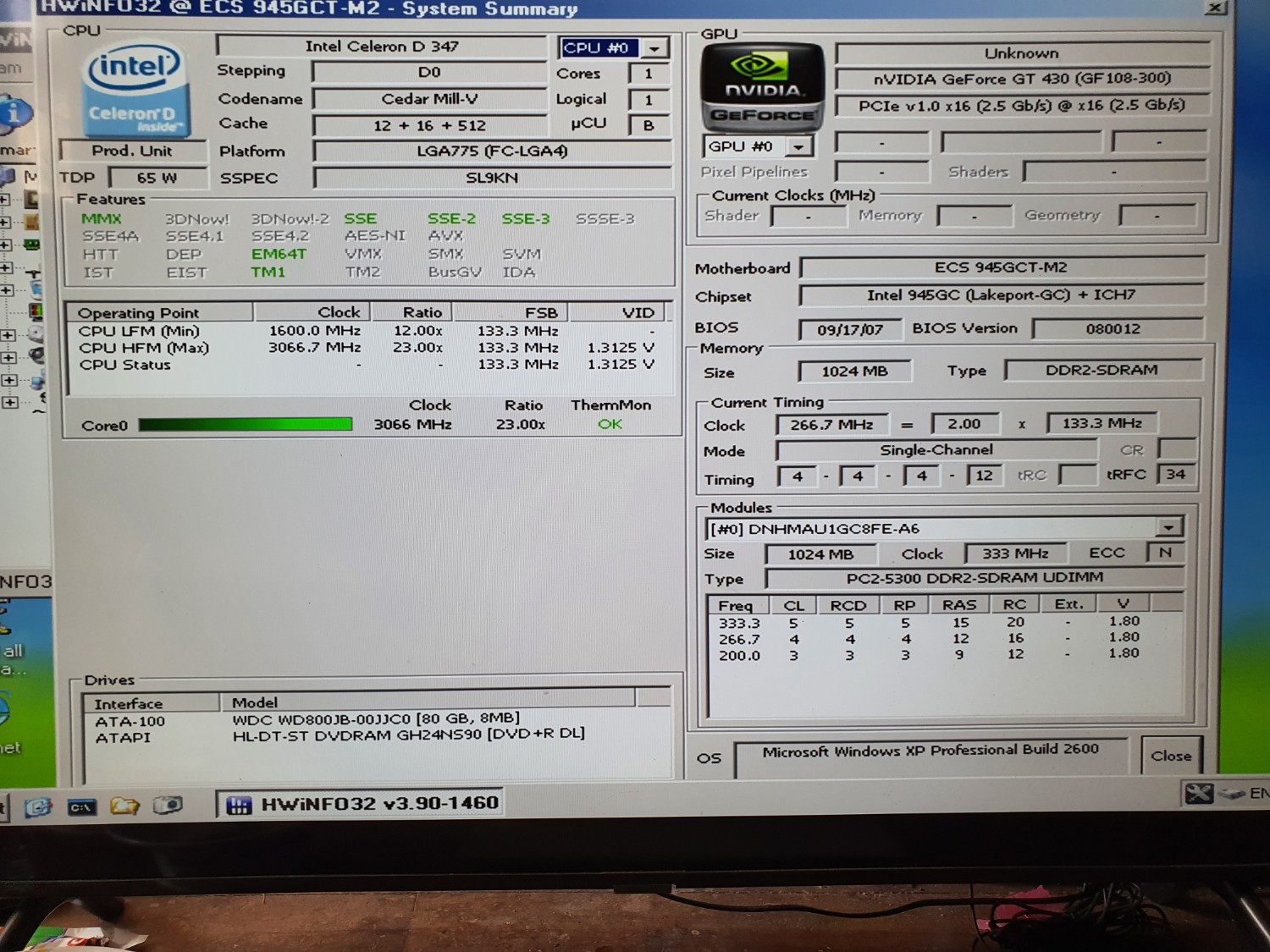Launch the camera icon in quick launch
This screenshot has height=952, width=1270.
coord(168,805)
